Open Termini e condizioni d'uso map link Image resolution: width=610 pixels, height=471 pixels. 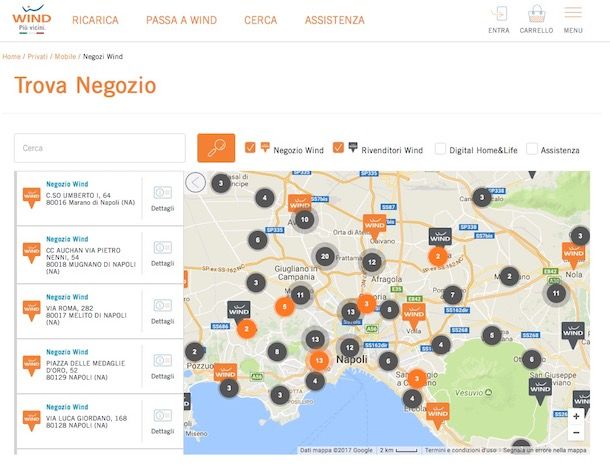click(x=461, y=450)
